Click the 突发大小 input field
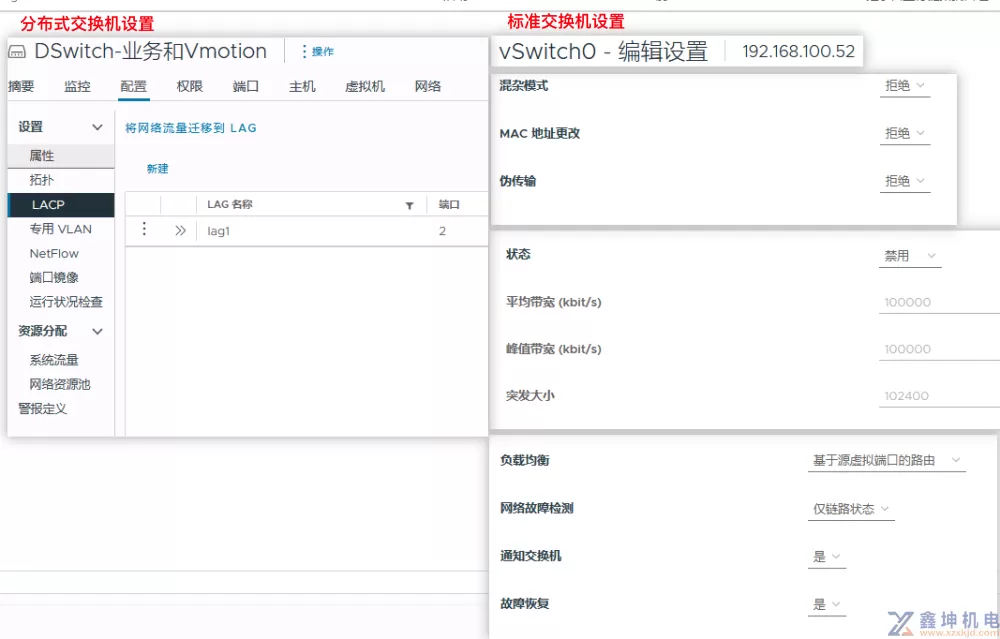This screenshot has width=1000, height=639. [939, 395]
